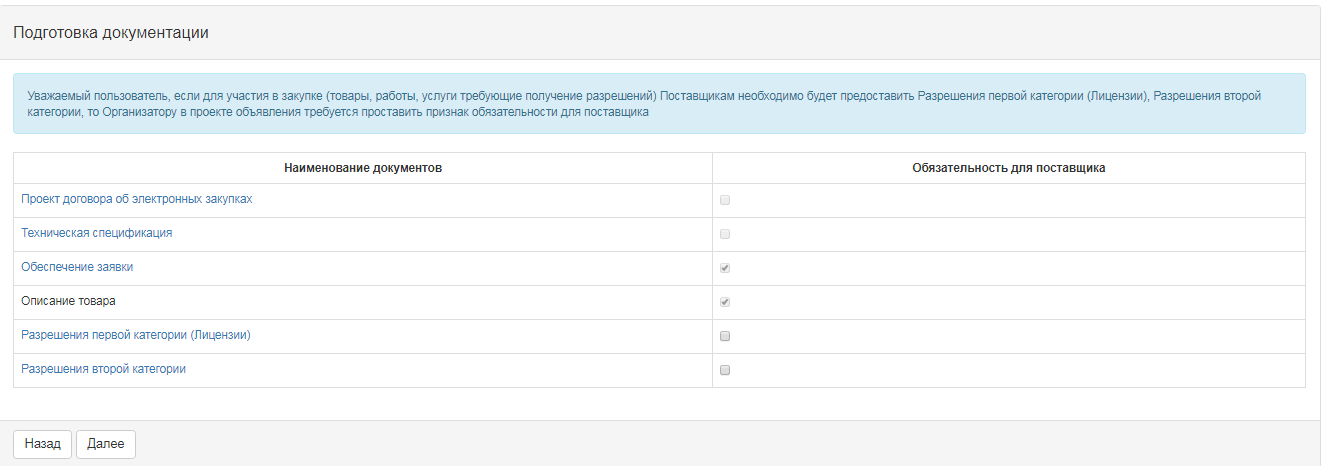1322x466 pixels.
Task: Enable Разрешения первой категории (Лицензии) checkbox
Action: tap(725, 336)
